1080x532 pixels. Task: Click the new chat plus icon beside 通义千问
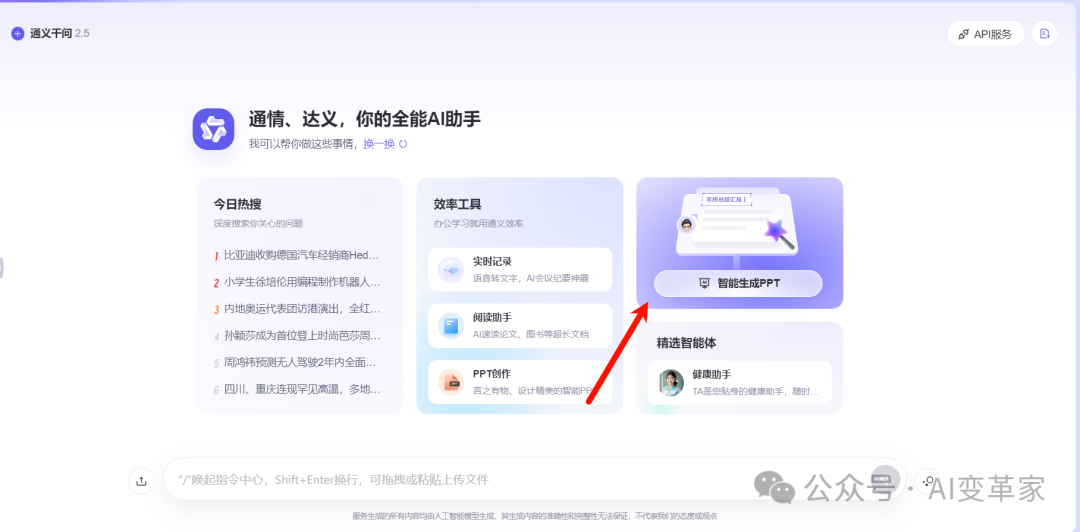18,33
